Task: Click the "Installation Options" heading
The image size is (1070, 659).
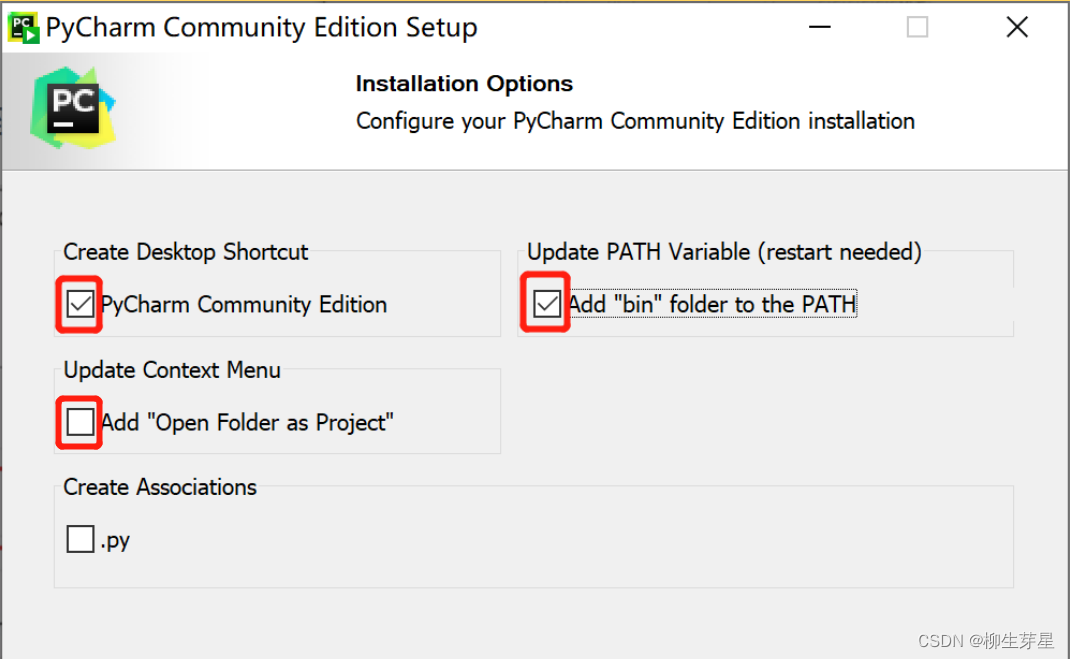Action: coord(464,83)
